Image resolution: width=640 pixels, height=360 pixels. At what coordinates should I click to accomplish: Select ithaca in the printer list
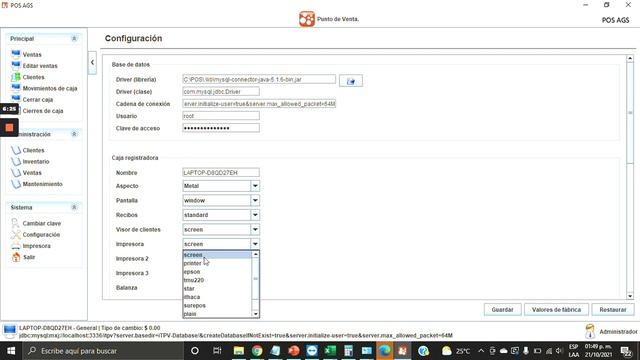[217, 297]
